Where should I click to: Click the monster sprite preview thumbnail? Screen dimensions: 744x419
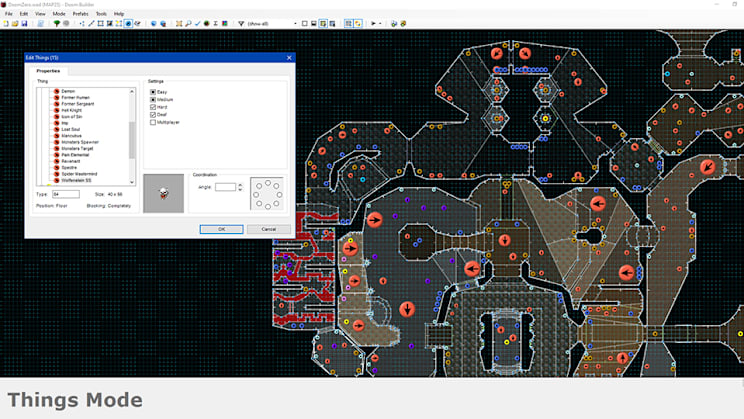pos(164,193)
